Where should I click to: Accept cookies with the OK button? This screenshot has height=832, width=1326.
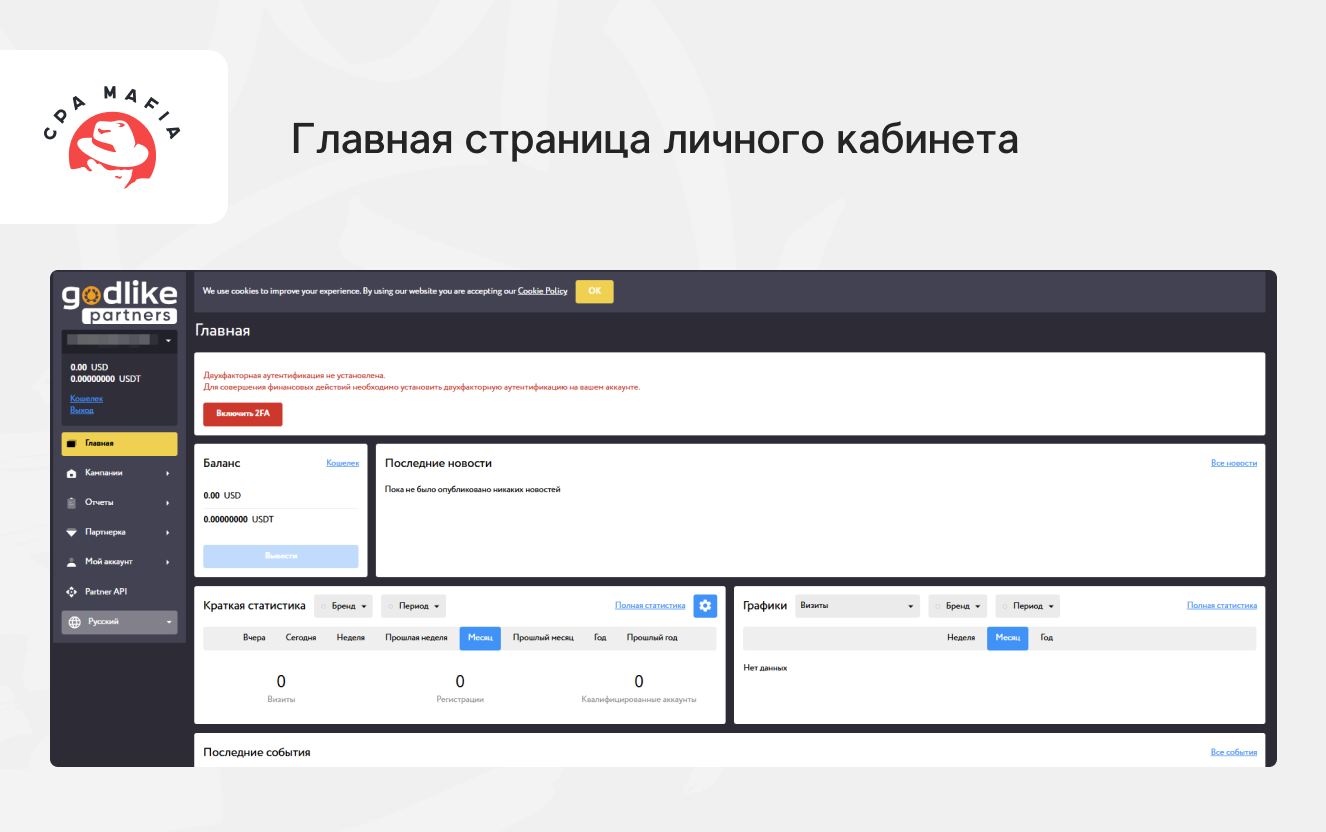coord(594,291)
